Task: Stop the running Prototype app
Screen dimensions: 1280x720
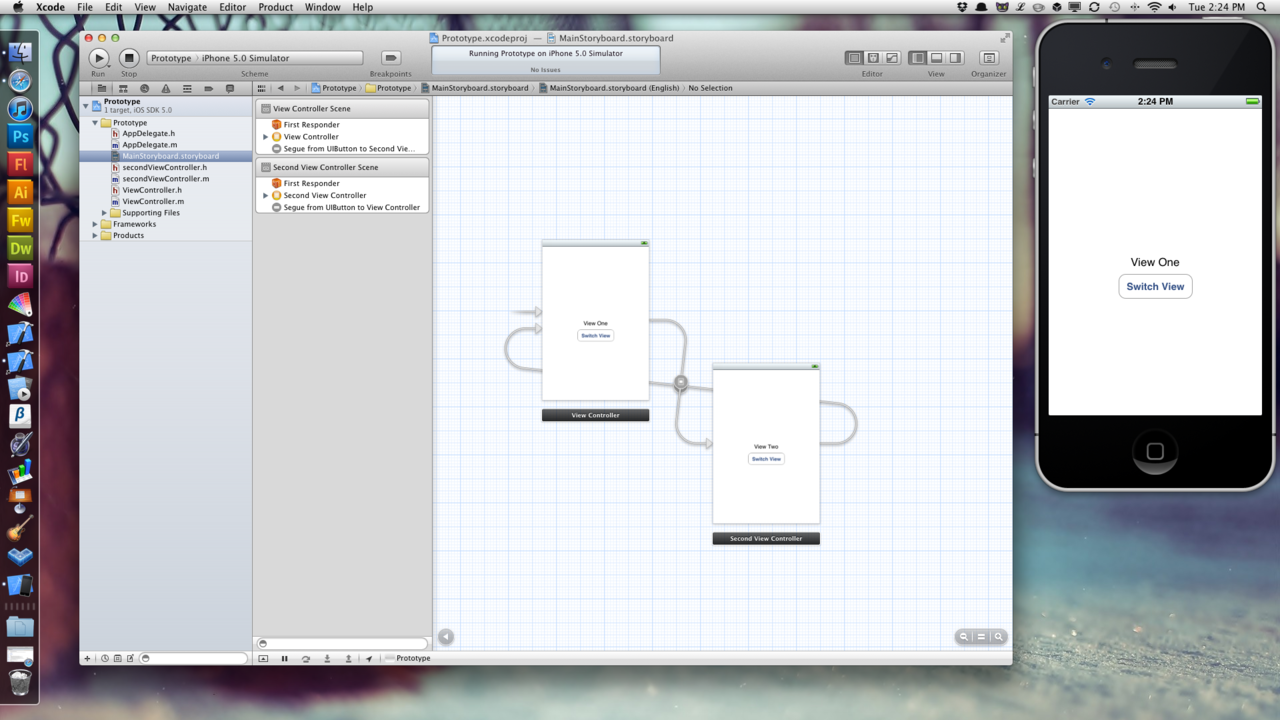Action: click(129, 58)
